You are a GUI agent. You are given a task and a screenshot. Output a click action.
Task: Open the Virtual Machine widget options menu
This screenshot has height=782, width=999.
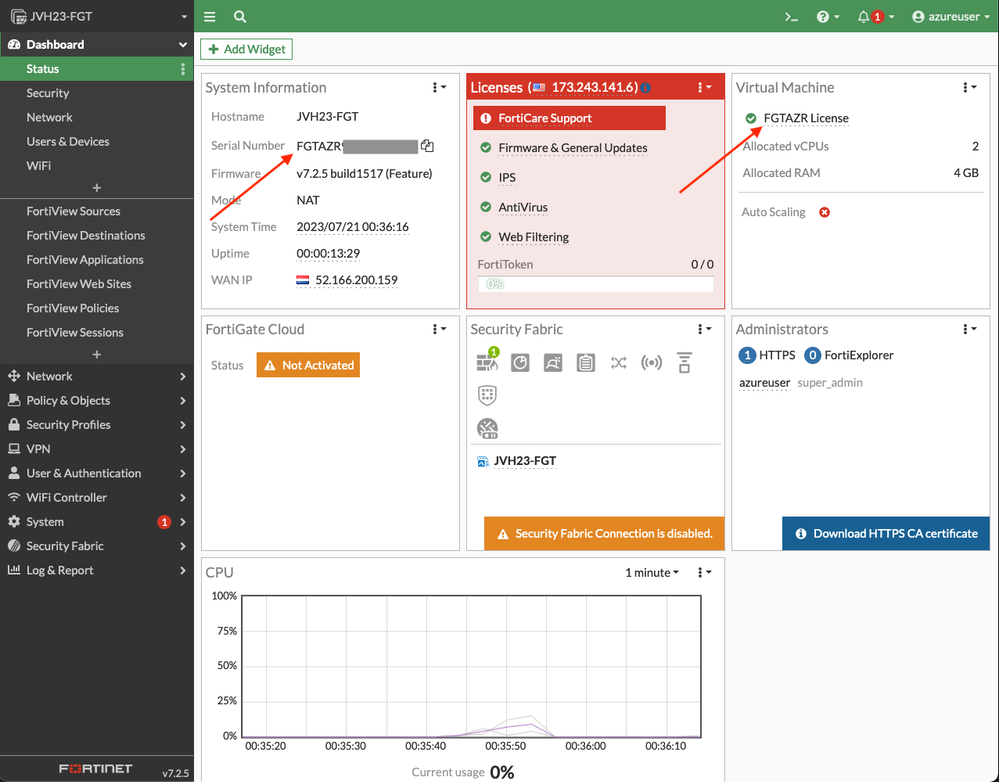coord(969,87)
